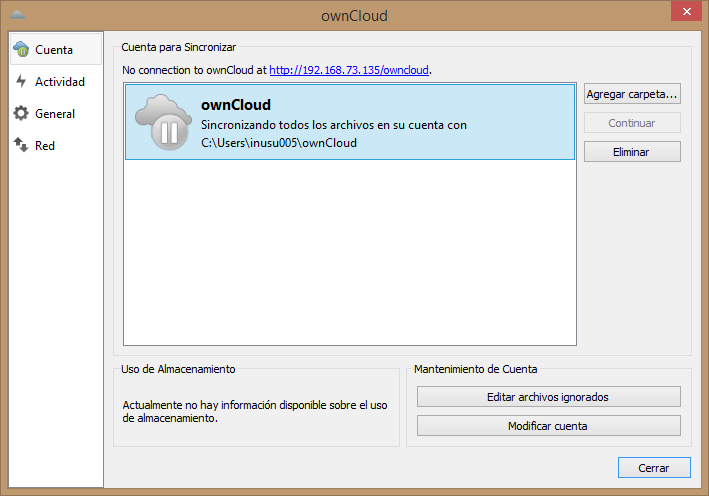The height and width of the screenshot is (496, 709).
Task: Click the 'Sincronizando todos los archivos' text
Action: click(334, 125)
